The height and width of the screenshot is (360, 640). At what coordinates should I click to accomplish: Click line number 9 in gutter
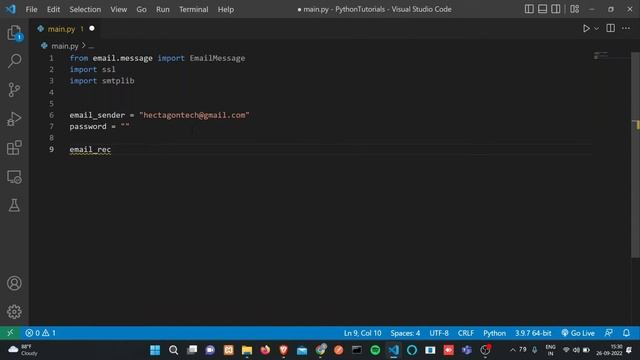pos(51,149)
